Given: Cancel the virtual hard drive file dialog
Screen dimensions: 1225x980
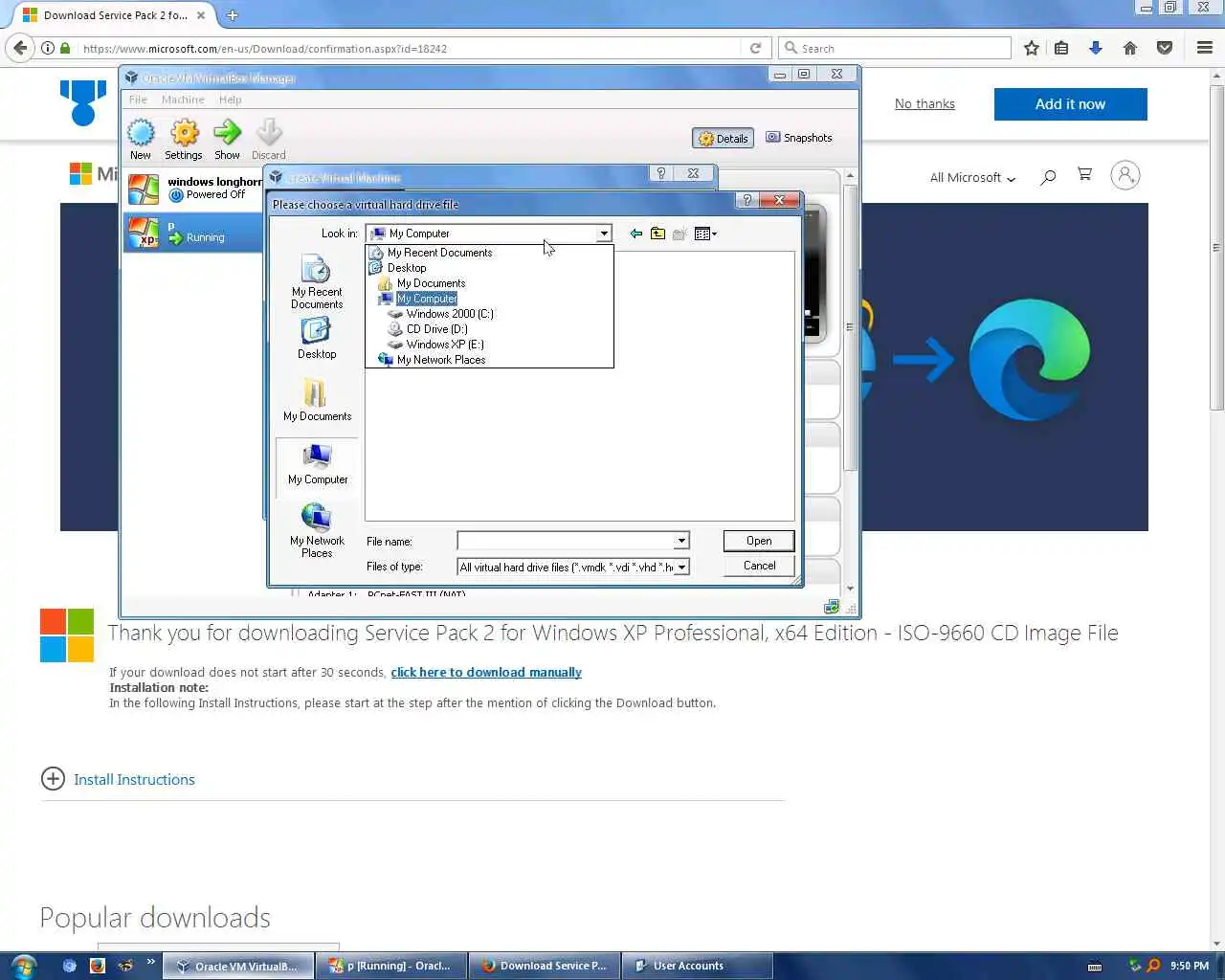Looking at the screenshot, I should (759, 566).
